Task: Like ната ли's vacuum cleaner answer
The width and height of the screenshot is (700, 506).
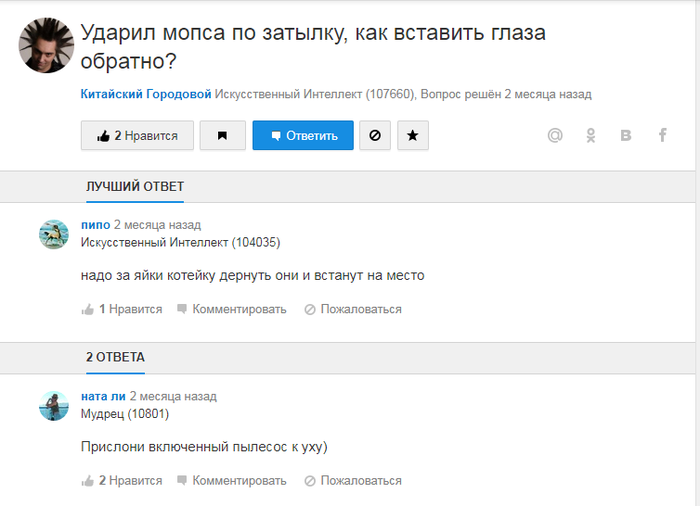Action: click(122, 481)
